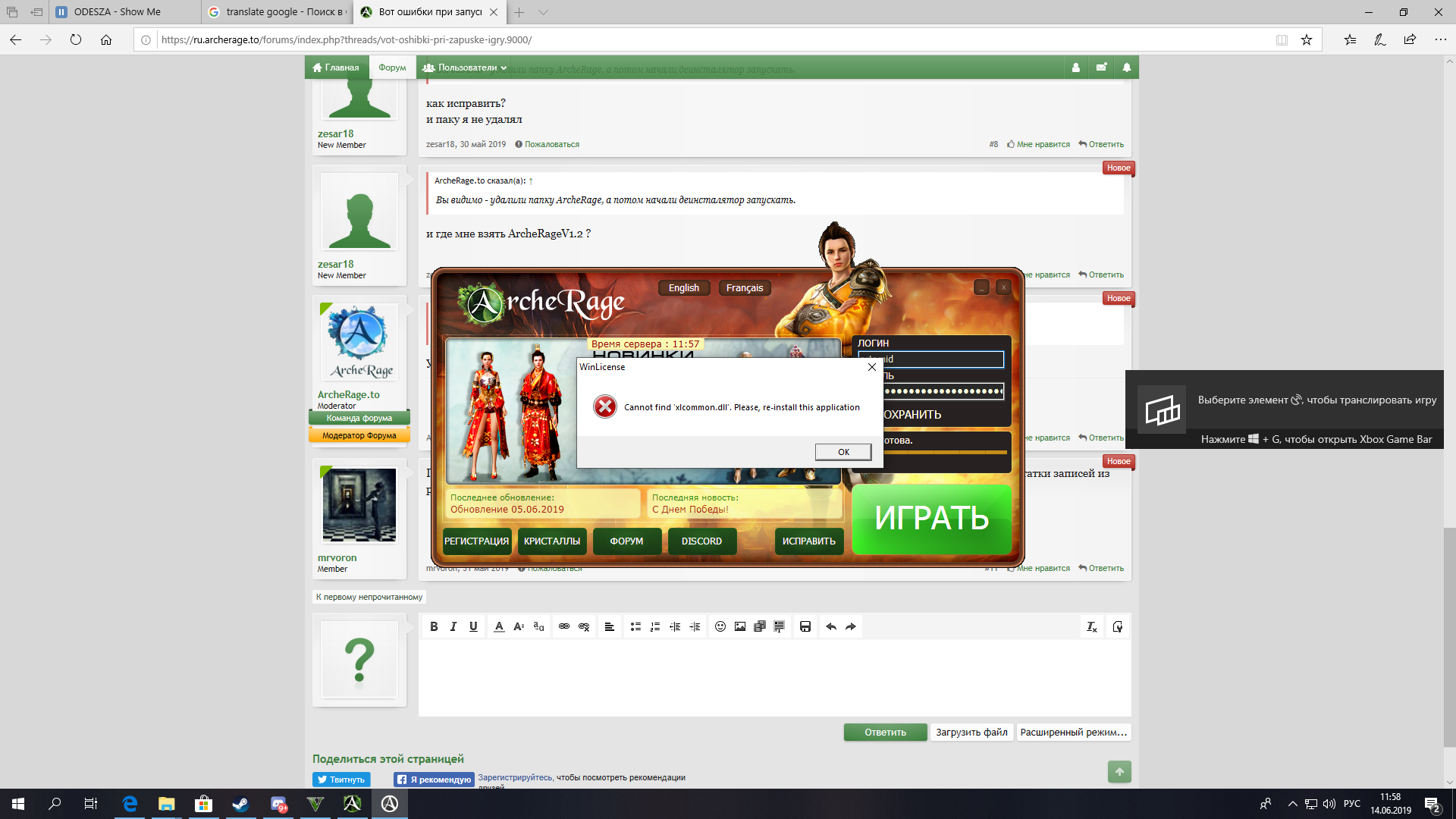Screen dimensions: 1456x819
Task: Go to К первому непрочитанному link
Action: point(369,597)
